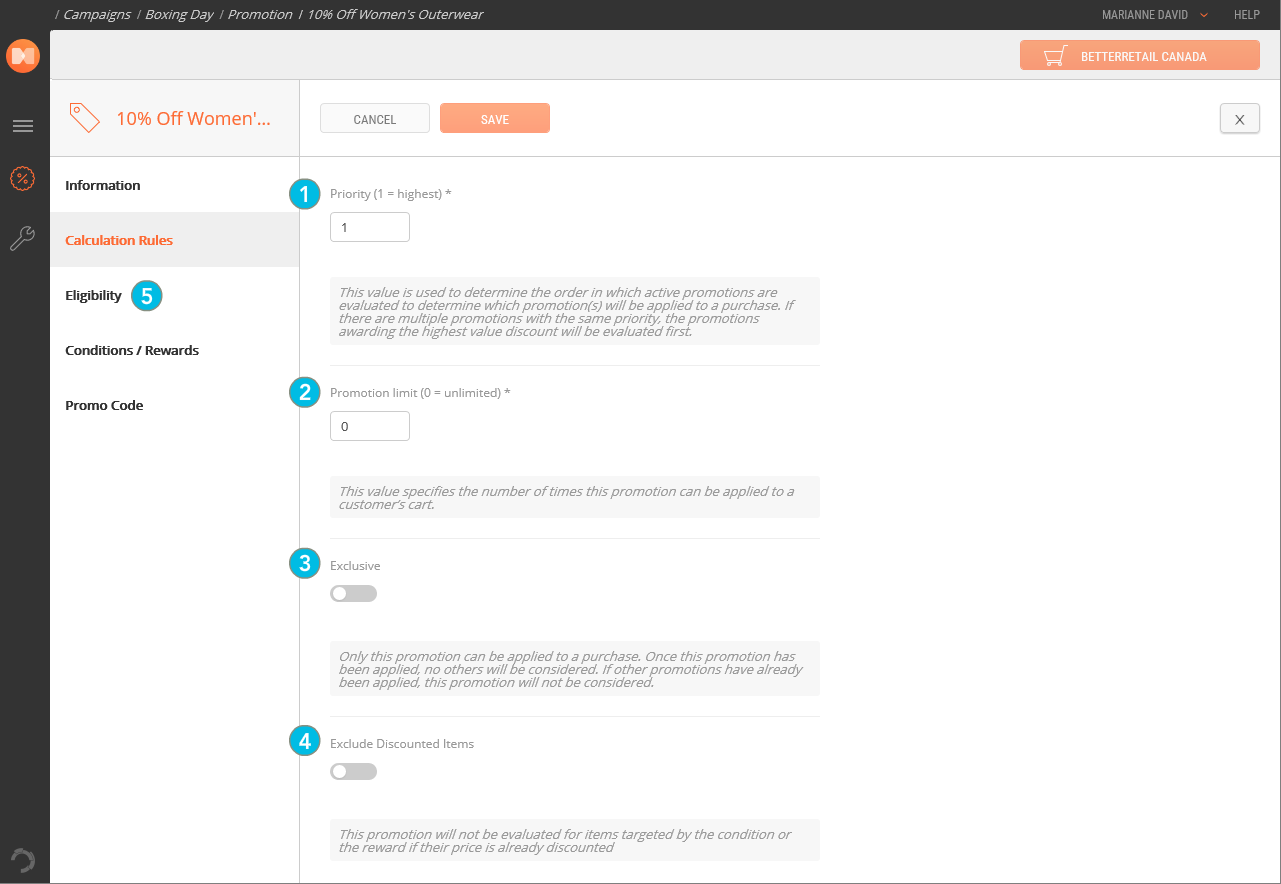1281x884 pixels.
Task: Open the promotions percent badge icon
Action: click(22, 179)
